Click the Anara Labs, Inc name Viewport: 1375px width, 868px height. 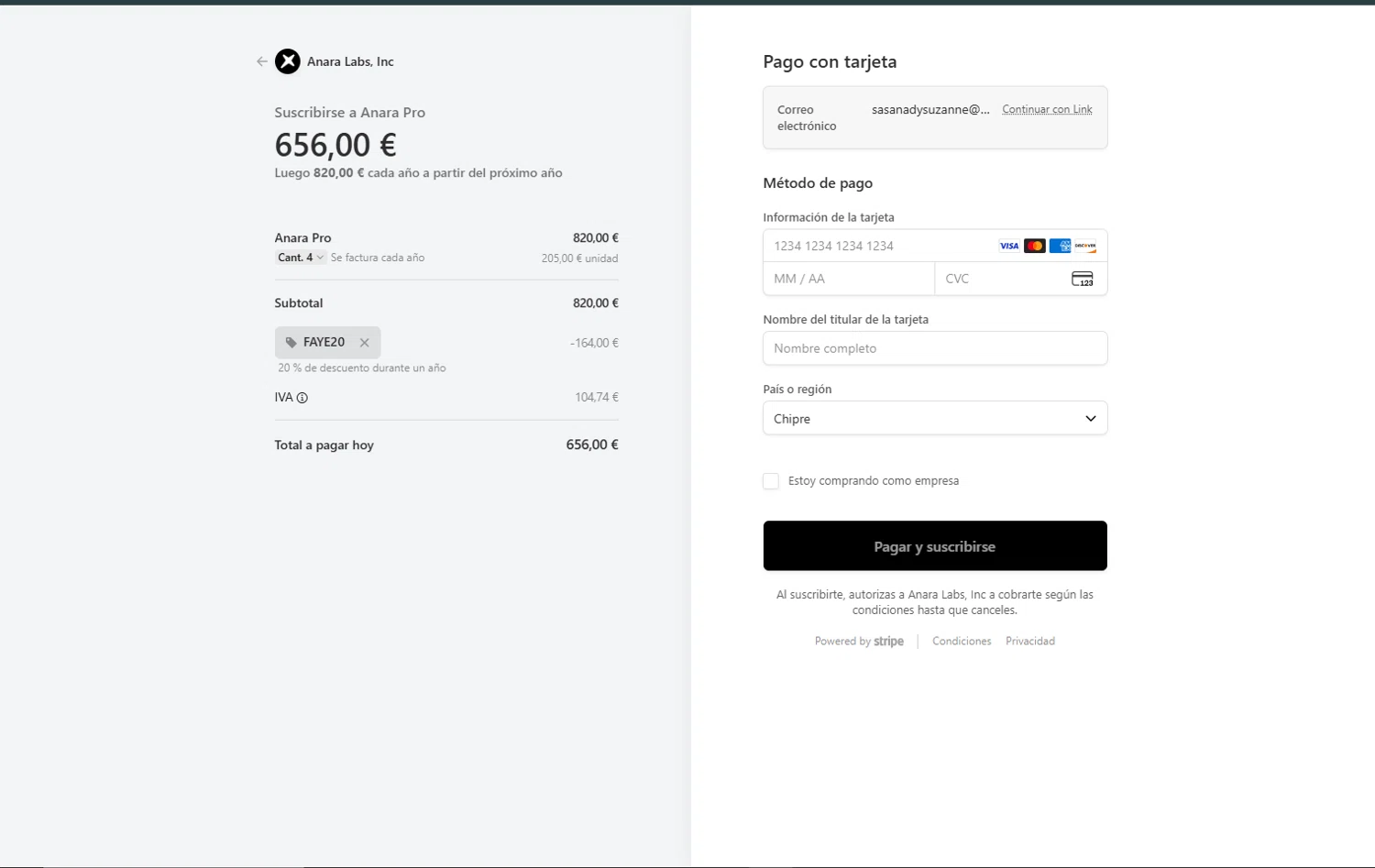(x=350, y=61)
